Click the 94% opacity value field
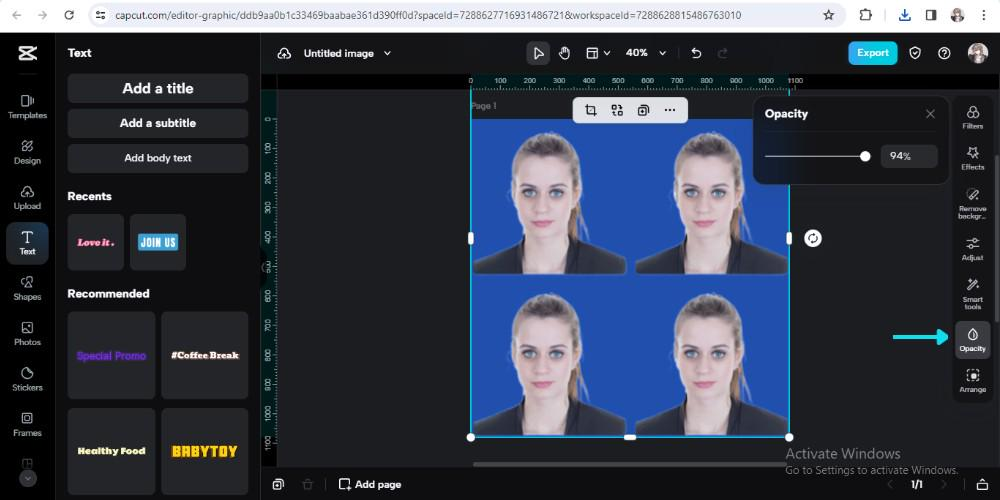The image size is (1000, 500). point(909,156)
